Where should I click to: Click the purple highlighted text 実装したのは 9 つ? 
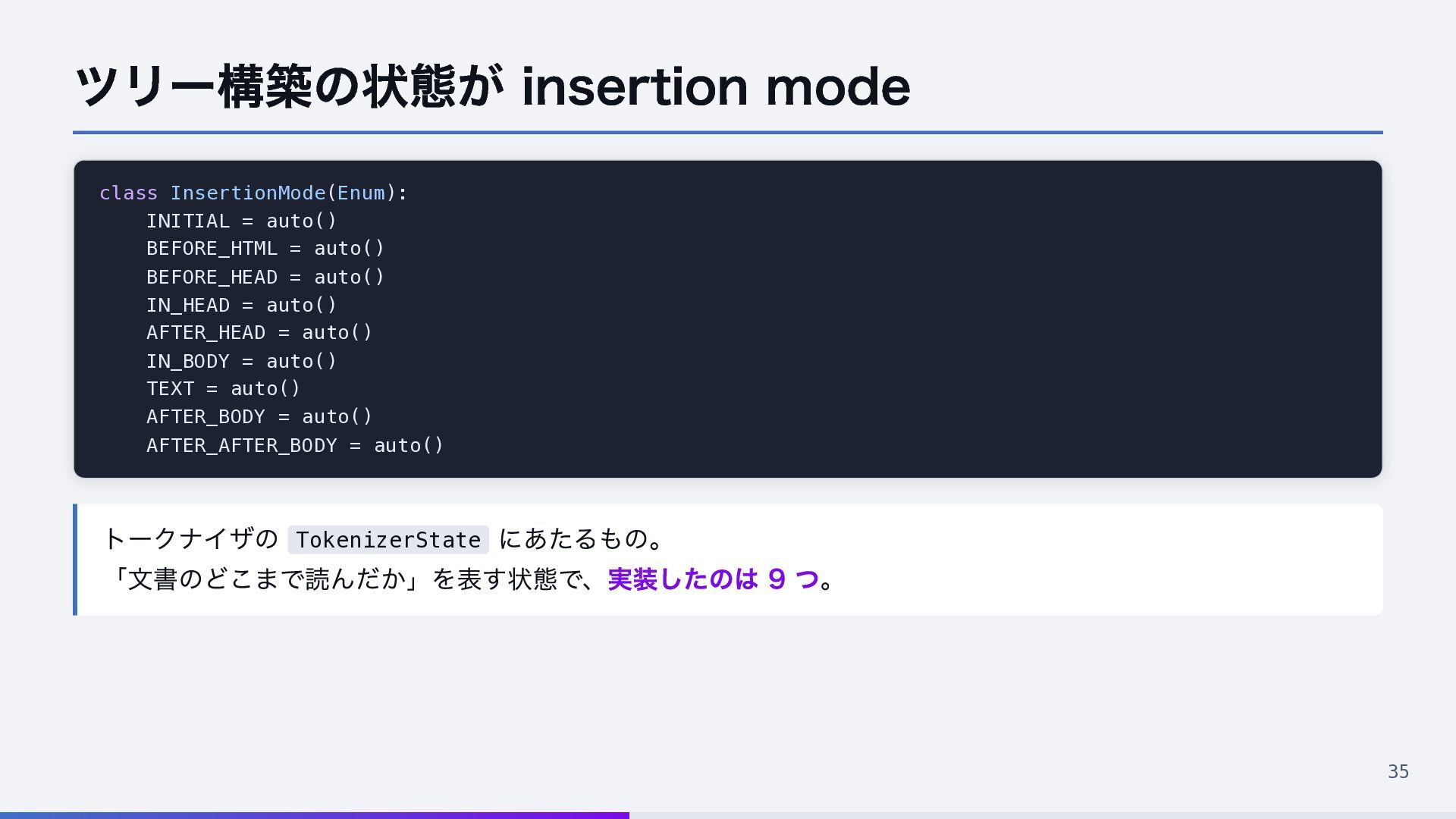point(713,579)
